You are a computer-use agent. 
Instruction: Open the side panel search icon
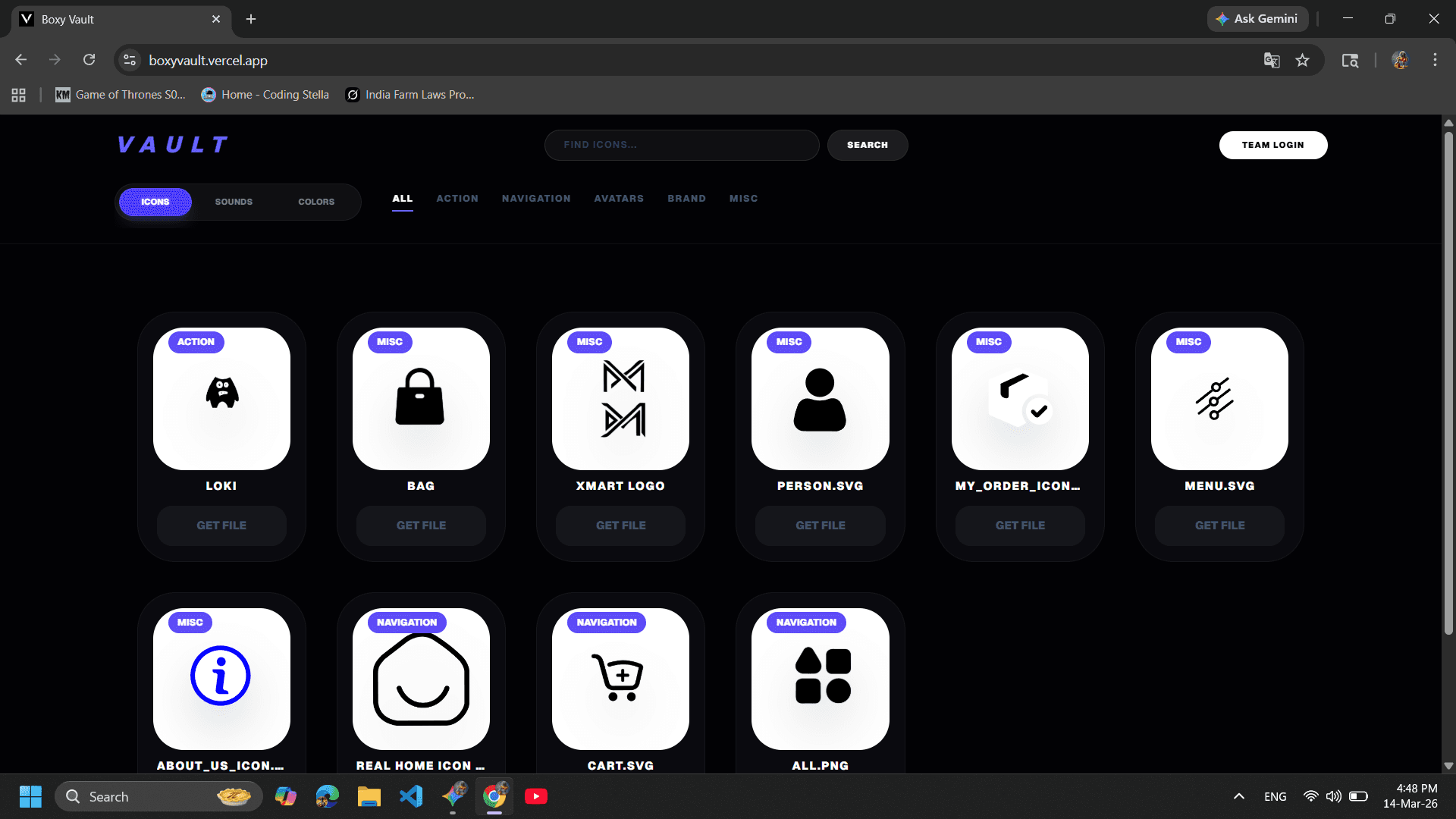[x=1350, y=61]
